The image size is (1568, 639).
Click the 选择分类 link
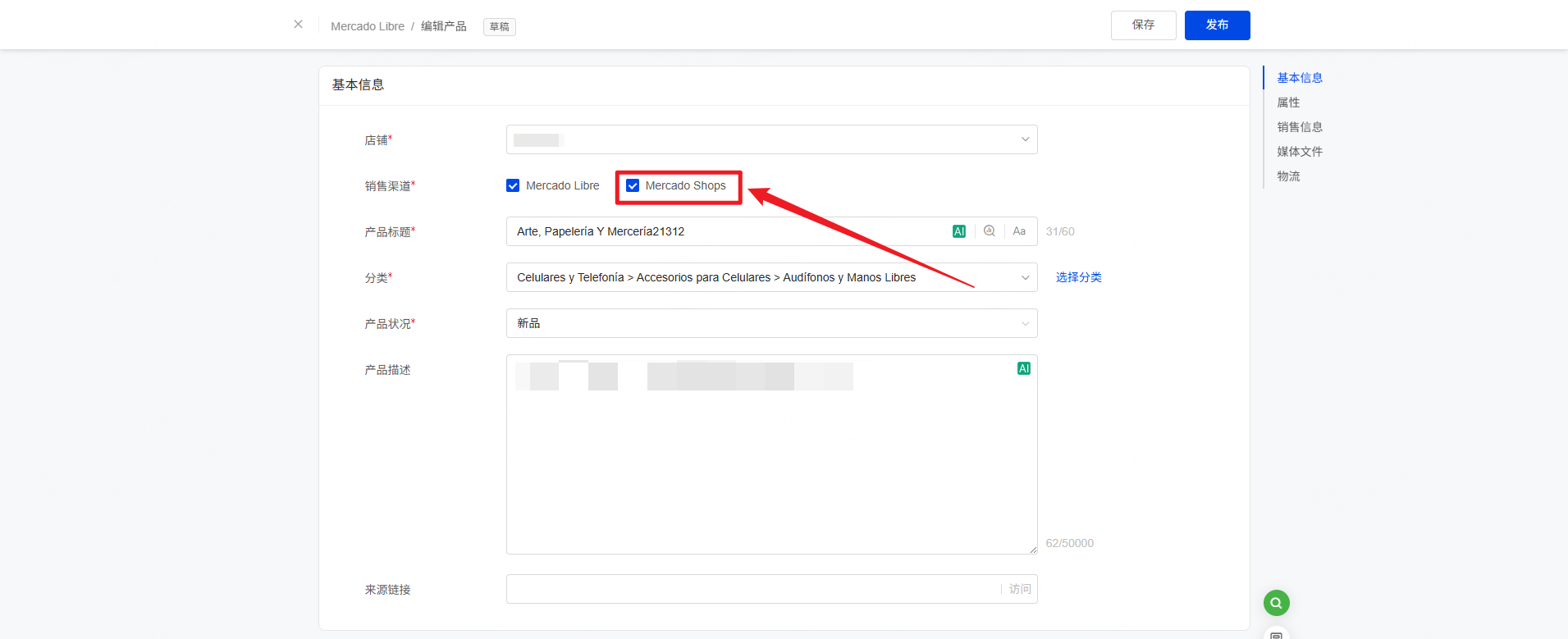tap(1078, 277)
